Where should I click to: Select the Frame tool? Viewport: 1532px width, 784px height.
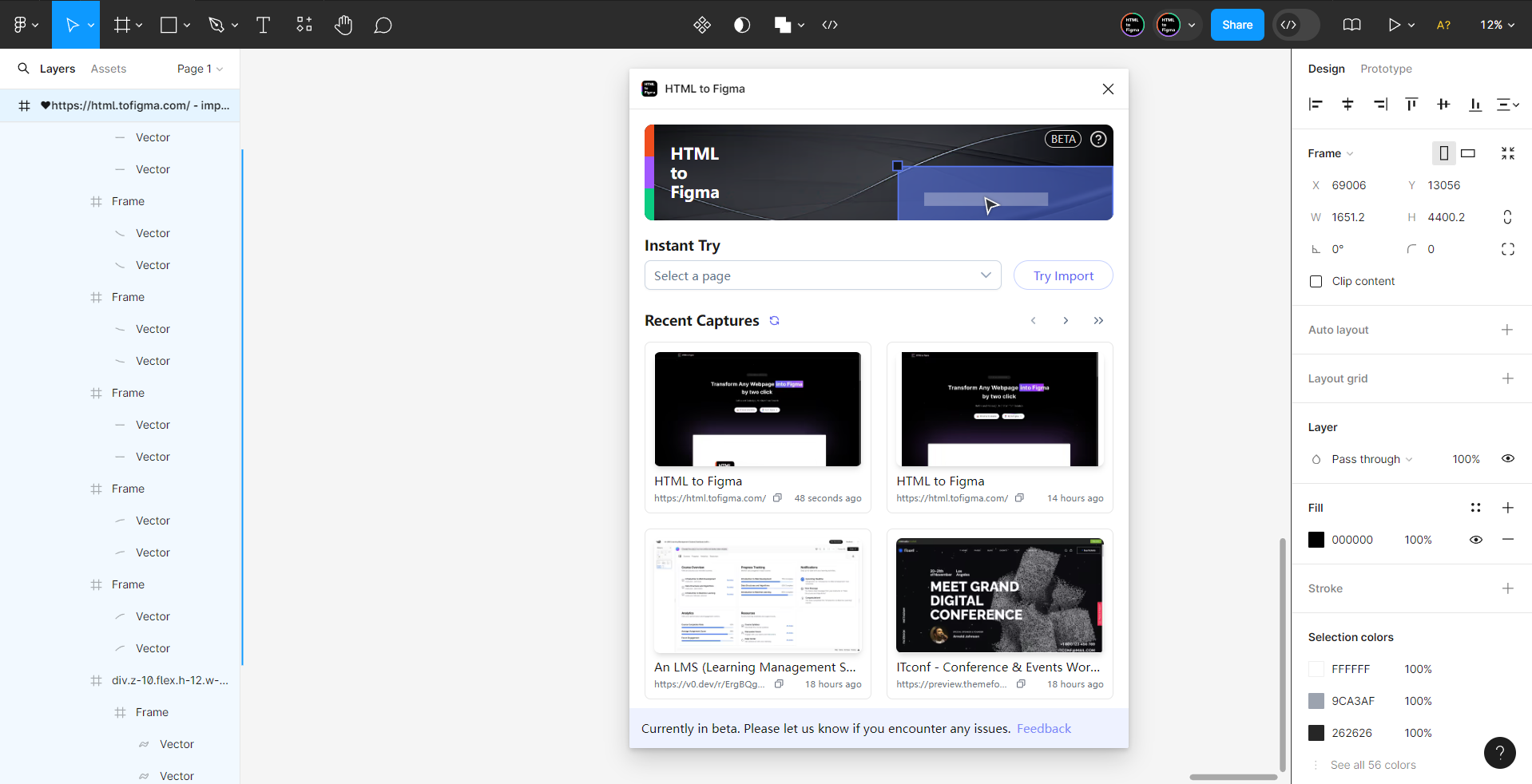pyautogui.click(x=121, y=25)
